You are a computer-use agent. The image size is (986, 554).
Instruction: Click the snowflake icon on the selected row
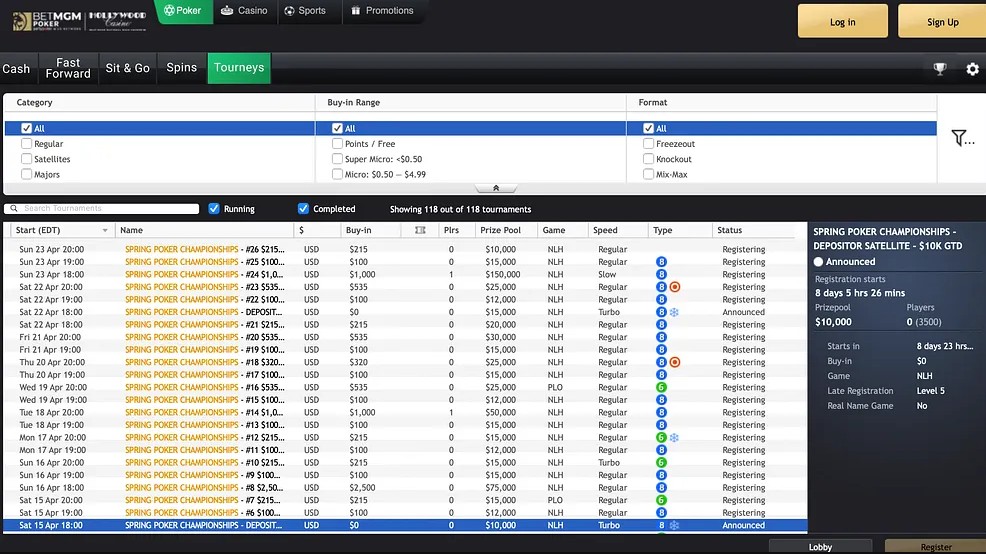674,525
